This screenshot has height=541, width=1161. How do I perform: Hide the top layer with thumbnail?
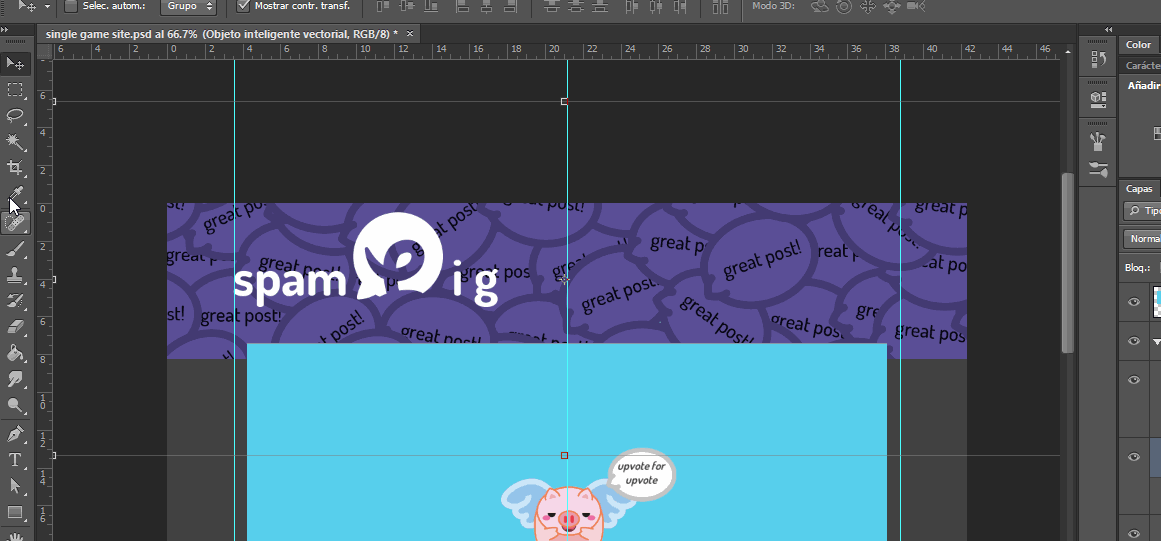1134,302
